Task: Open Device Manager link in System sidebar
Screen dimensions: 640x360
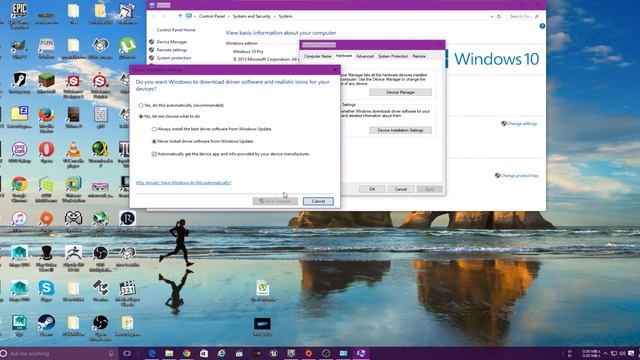Action: click(172, 42)
